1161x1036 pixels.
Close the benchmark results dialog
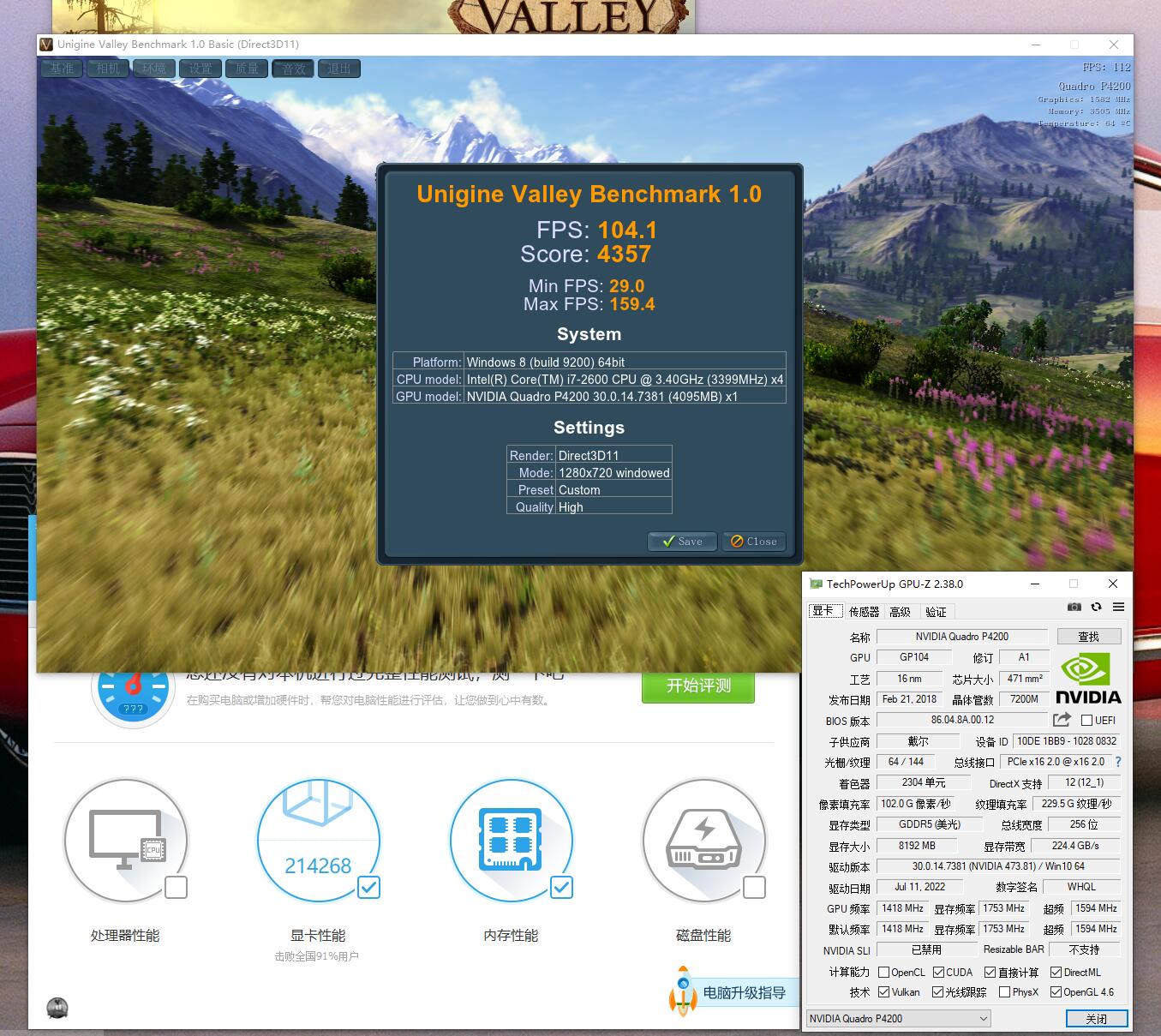coord(754,542)
